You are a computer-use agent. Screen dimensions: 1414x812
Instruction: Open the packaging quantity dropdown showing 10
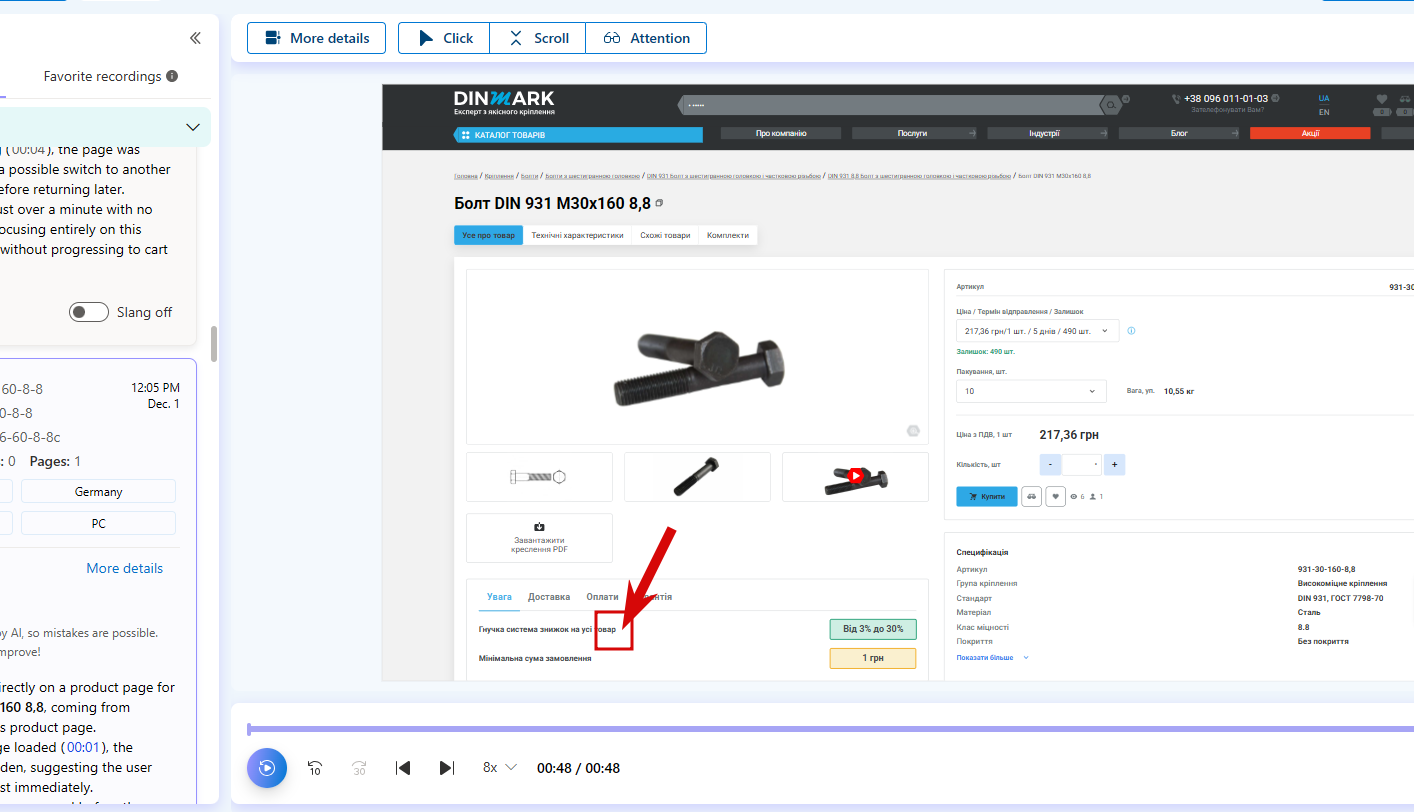pos(1031,391)
